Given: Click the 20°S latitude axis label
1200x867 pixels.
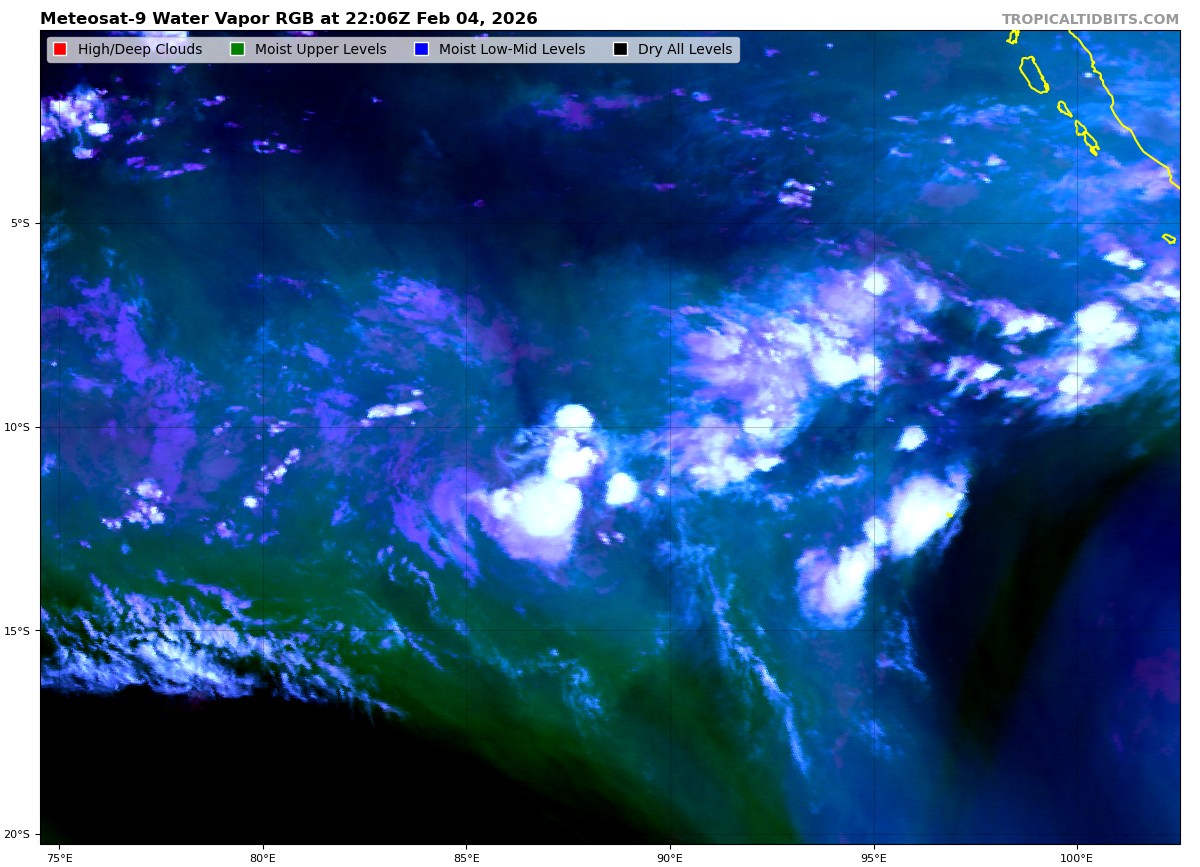Looking at the screenshot, I should coord(18,834).
